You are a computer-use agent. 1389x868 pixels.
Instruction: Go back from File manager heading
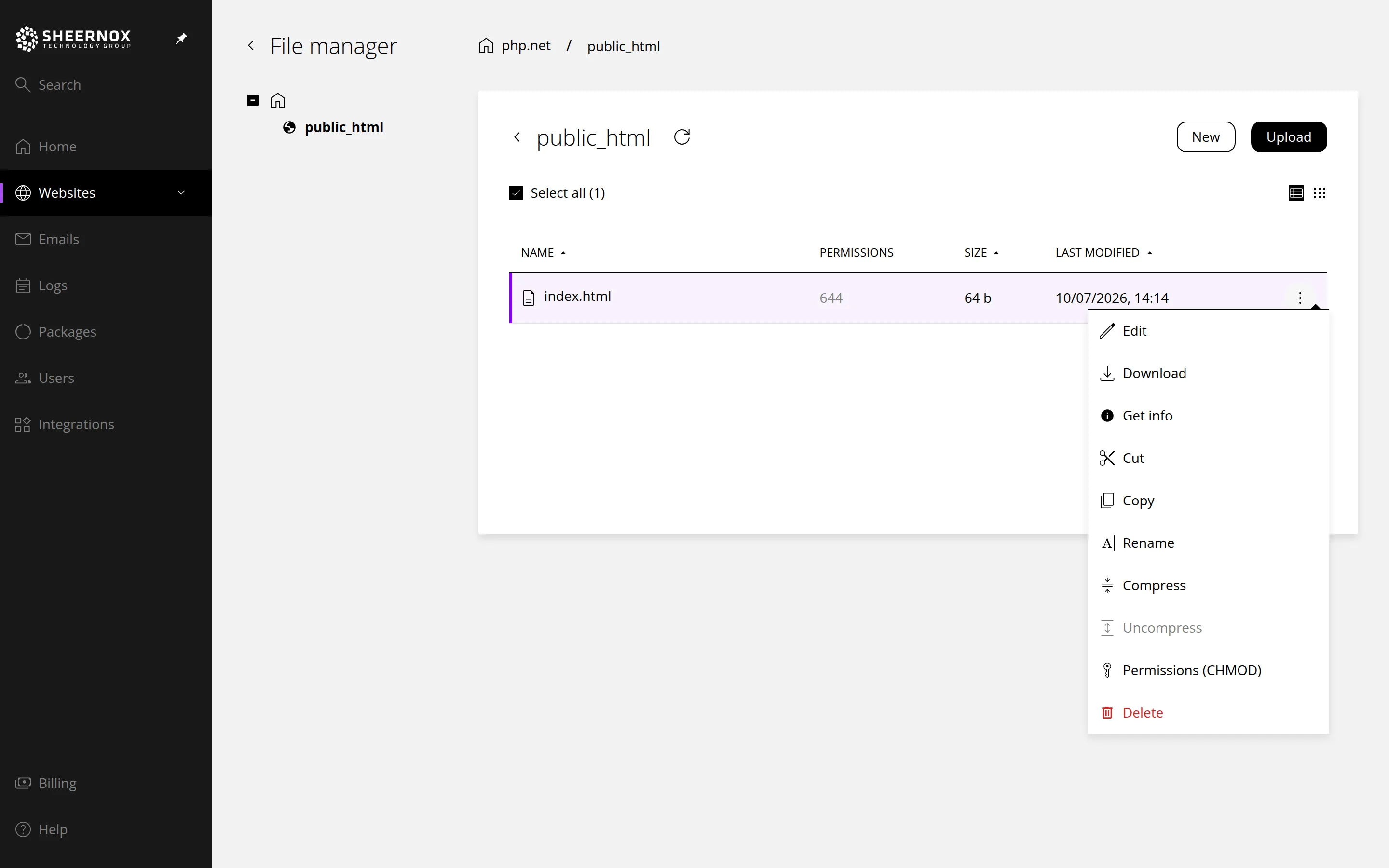[251, 45]
